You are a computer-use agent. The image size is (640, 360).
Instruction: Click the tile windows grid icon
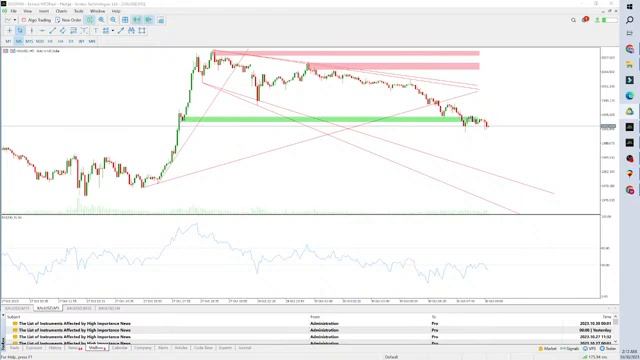(125, 20)
